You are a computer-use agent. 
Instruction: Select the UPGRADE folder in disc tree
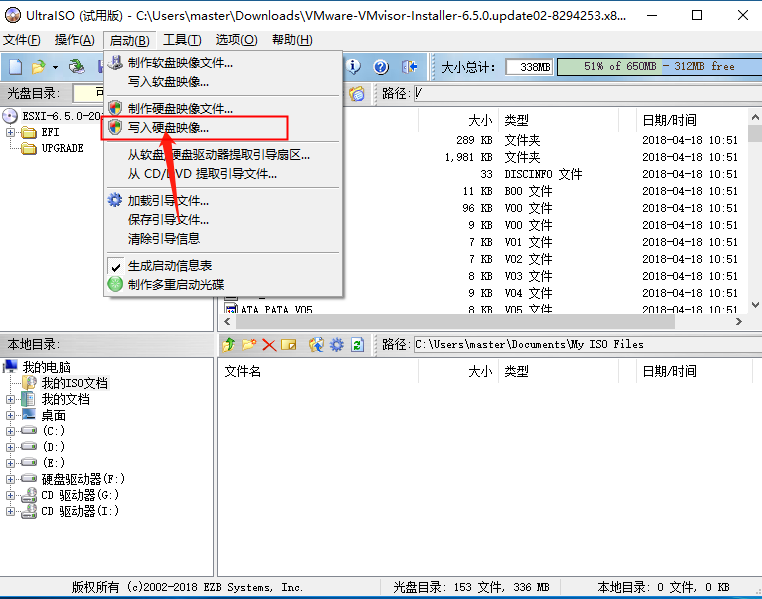coord(62,148)
